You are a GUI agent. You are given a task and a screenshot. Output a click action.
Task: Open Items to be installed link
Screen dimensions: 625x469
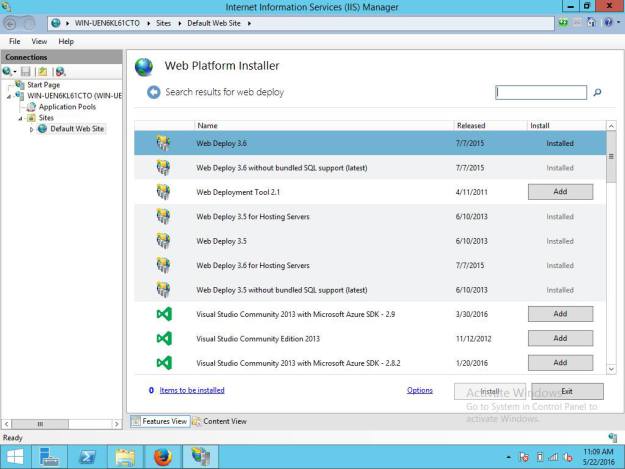pos(192,390)
